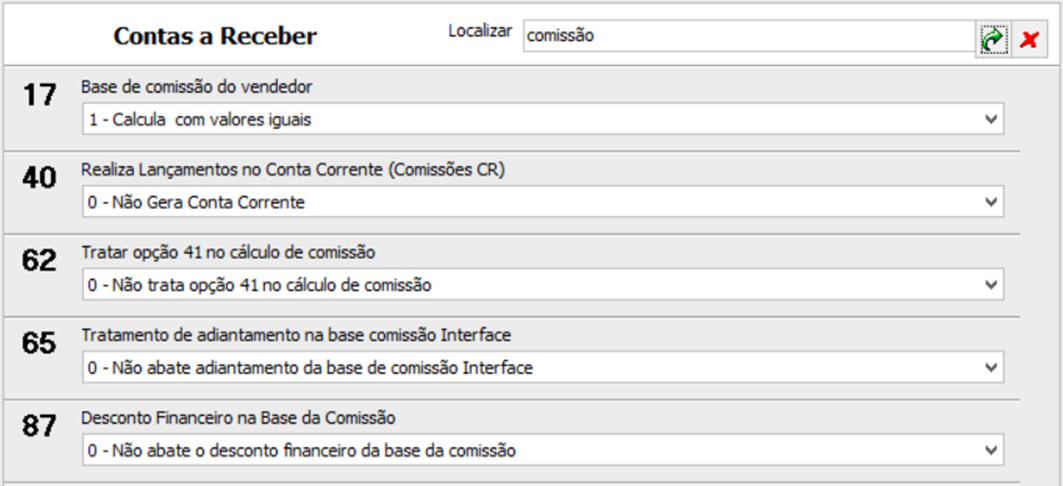Viewport: 1063px width, 486px height.
Task: Click the green arrow search icon
Action: point(993,39)
